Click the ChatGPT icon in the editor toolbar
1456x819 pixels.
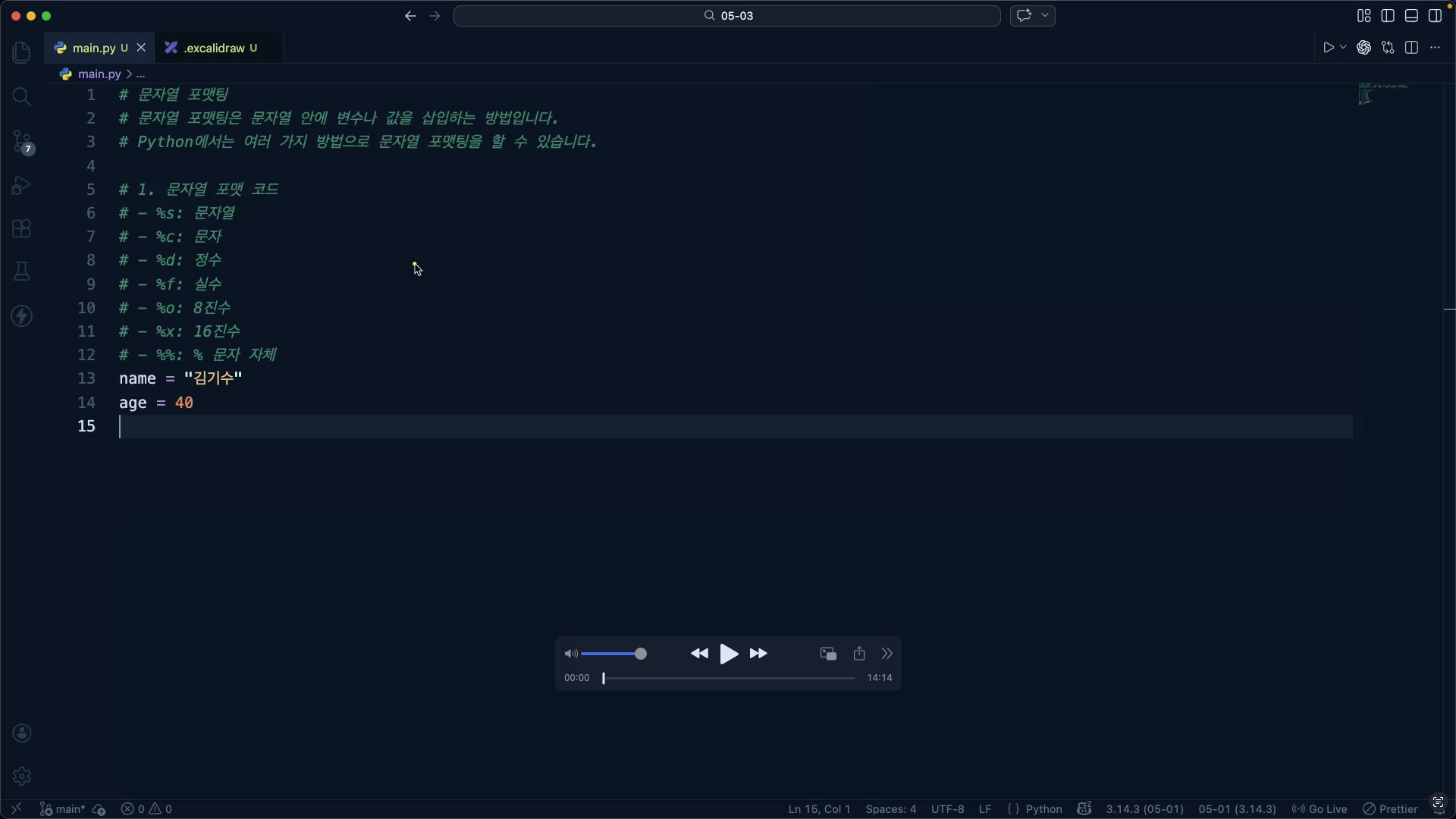tap(1364, 47)
